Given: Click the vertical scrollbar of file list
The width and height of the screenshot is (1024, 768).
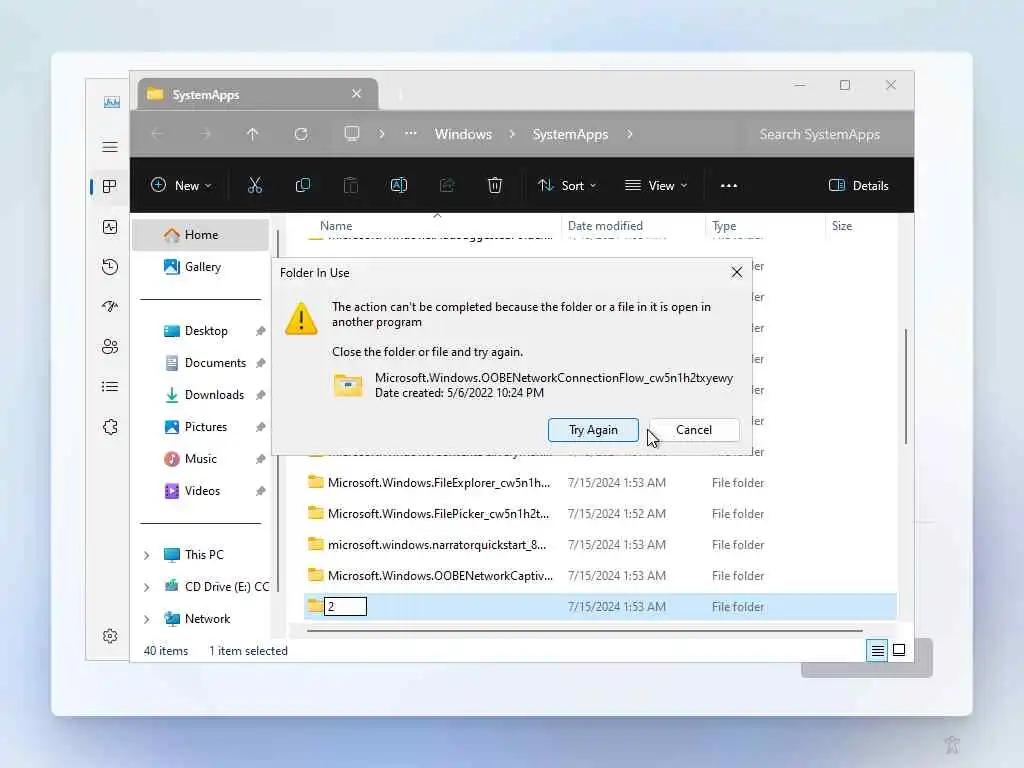Looking at the screenshot, I should [x=906, y=387].
